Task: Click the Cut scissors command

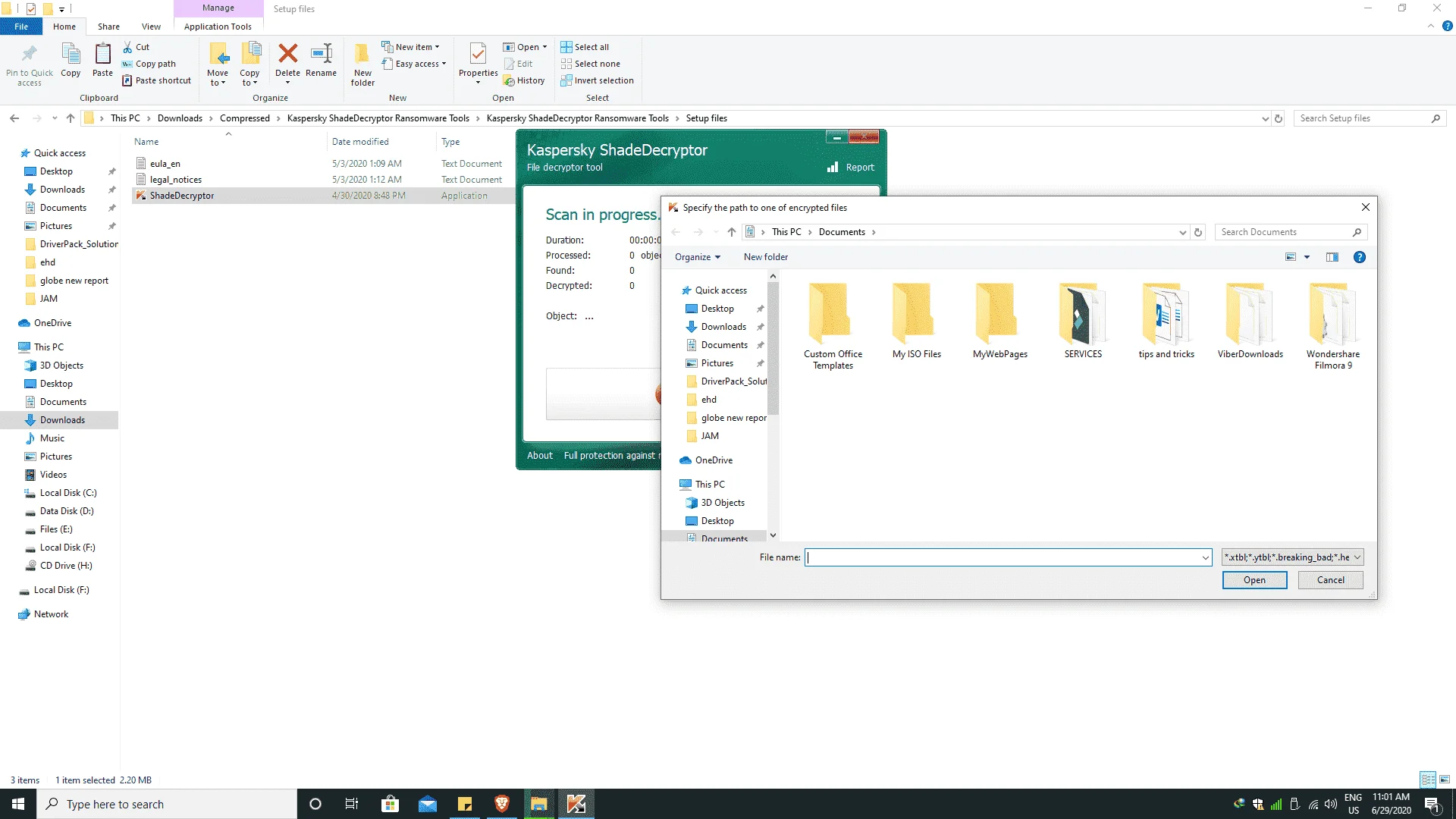Action: click(x=136, y=47)
